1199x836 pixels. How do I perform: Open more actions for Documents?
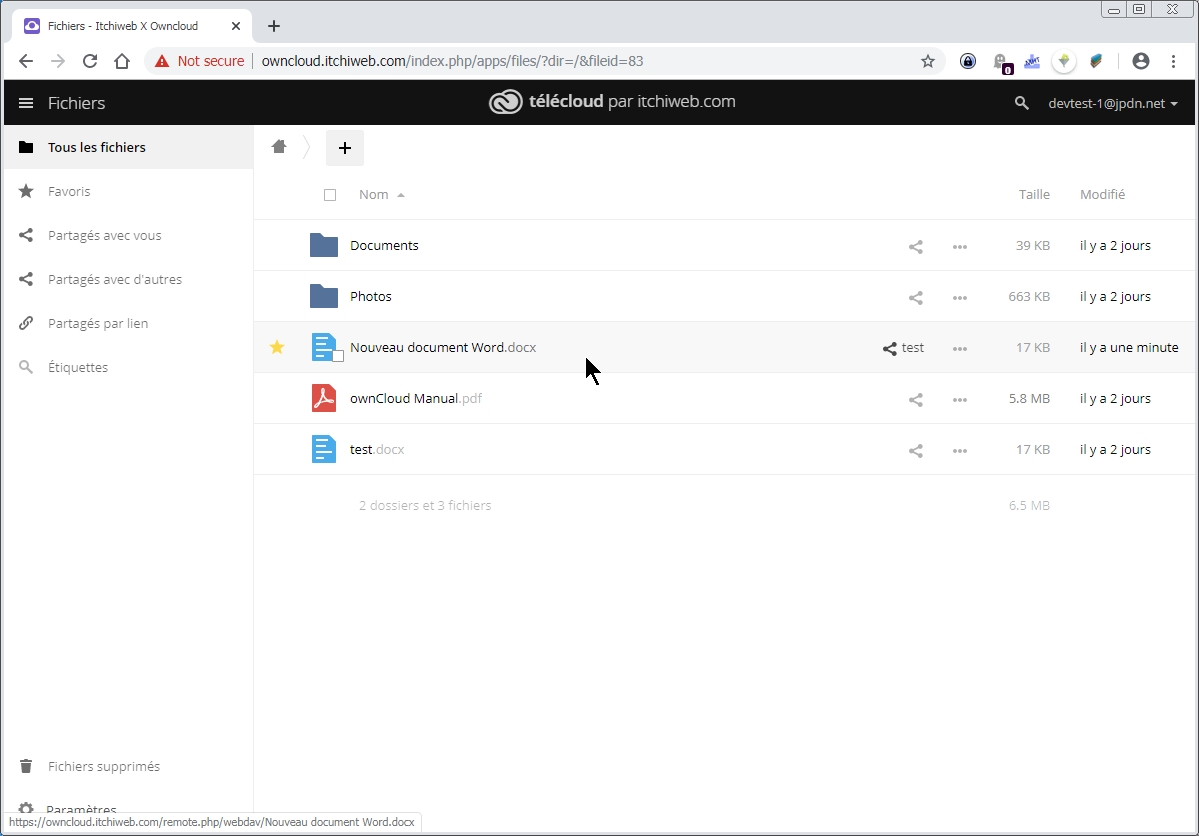click(x=960, y=246)
